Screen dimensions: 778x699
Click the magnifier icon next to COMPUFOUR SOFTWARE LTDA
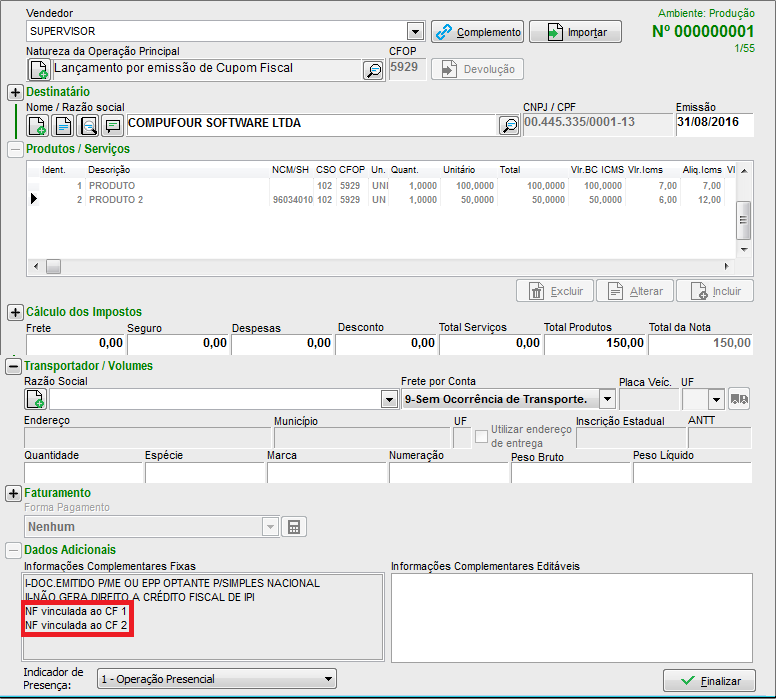(509, 125)
